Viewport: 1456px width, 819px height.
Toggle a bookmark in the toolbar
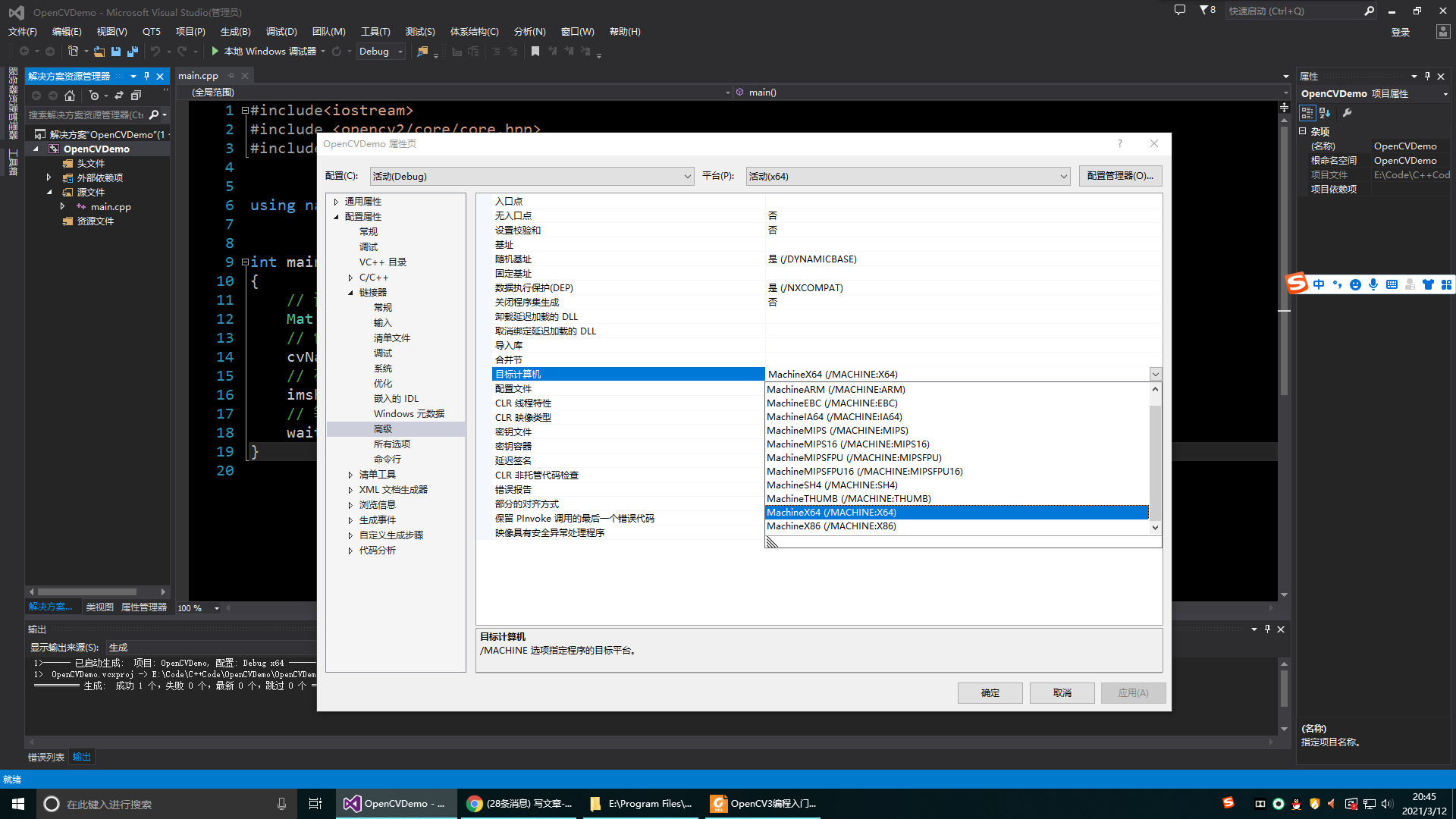click(536, 51)
